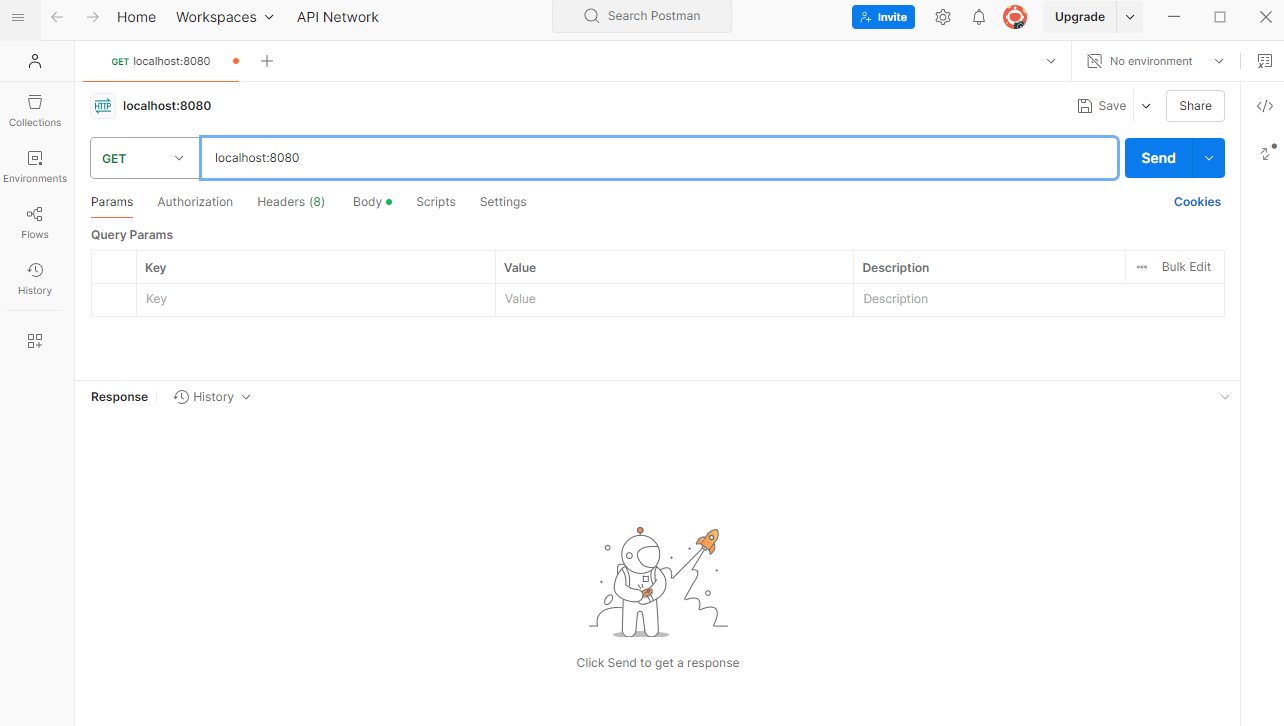Maximize the Postman window
This screenshot has height=726, width=1284.
1220,17
